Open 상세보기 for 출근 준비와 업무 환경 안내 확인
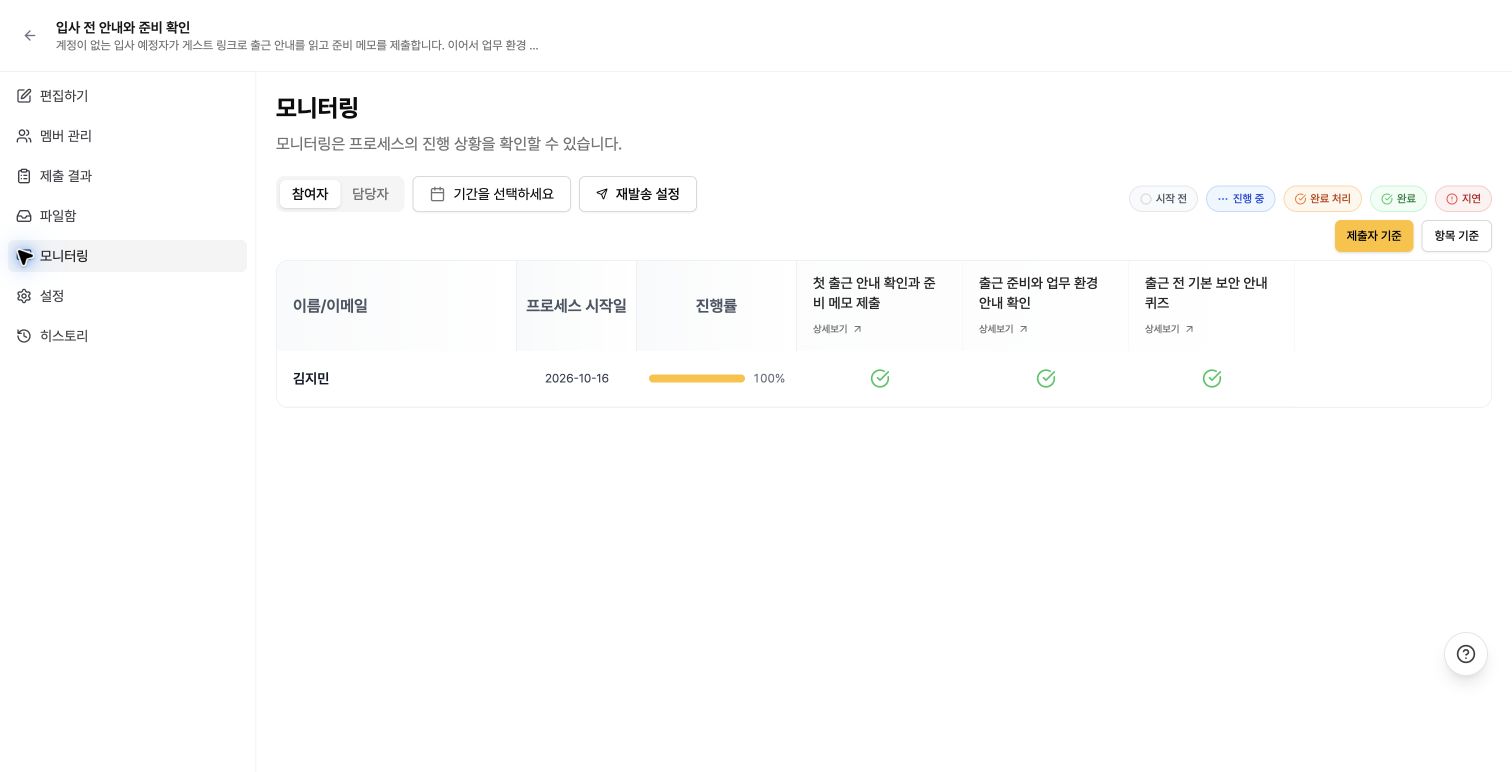The height and width of the screenshot is (772, 1512). click(1003, 329)
